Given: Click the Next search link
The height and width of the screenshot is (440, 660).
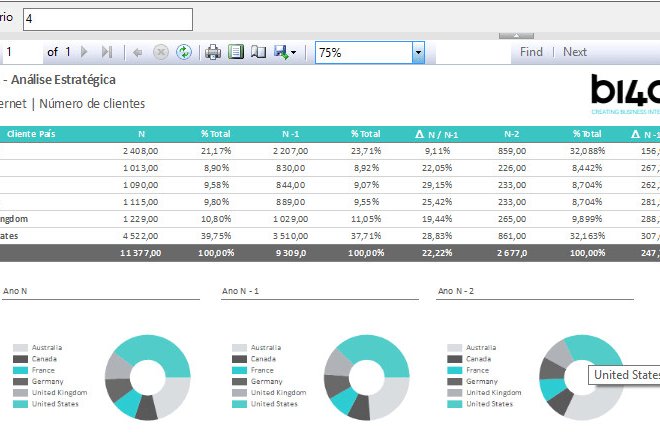Looking at the screenshot, I should (x=575, y=52).
